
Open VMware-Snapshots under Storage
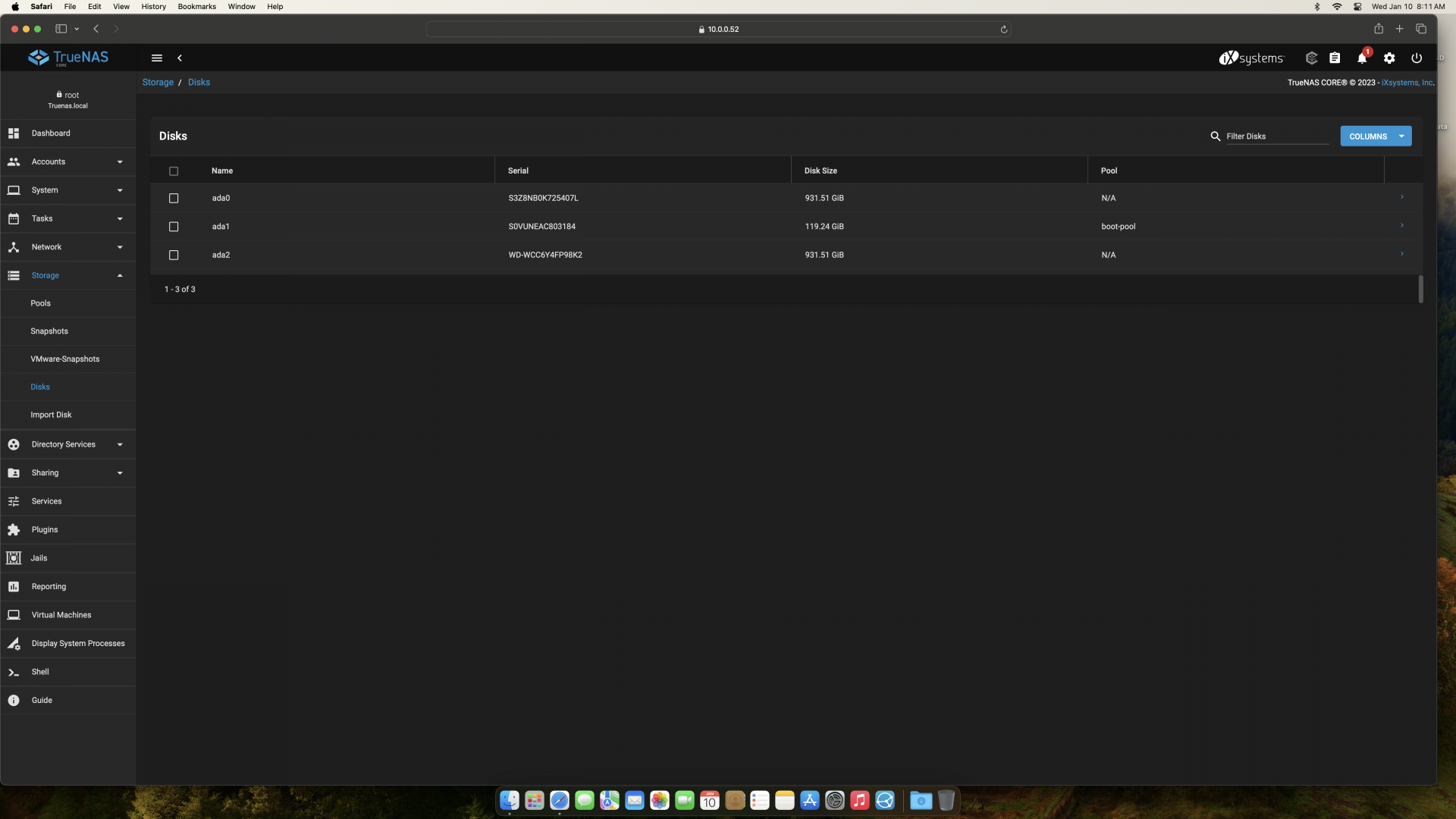click(x=65, y=359)
